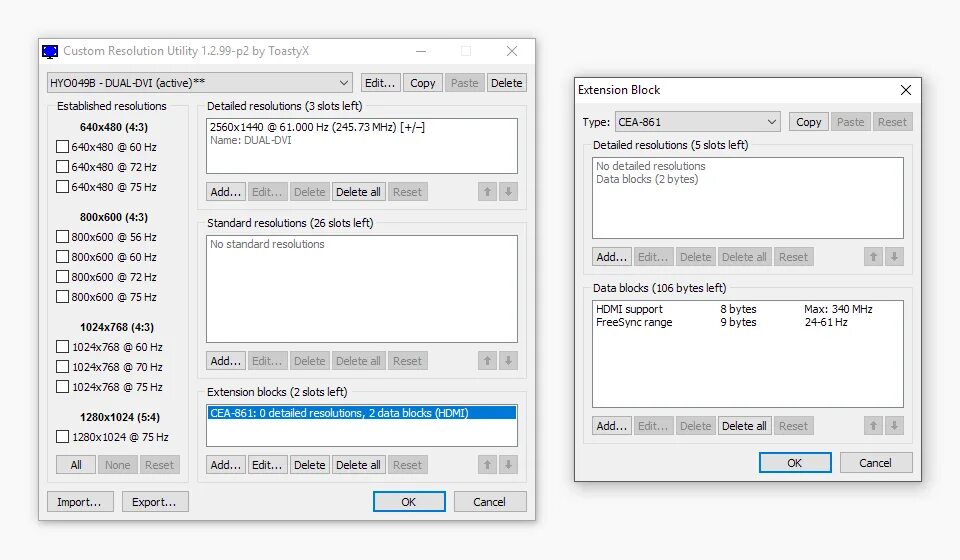This screenshot has height=560, width=960.
Task: Check 800x600 @ 75 Hz
Action: click(62, 297)
